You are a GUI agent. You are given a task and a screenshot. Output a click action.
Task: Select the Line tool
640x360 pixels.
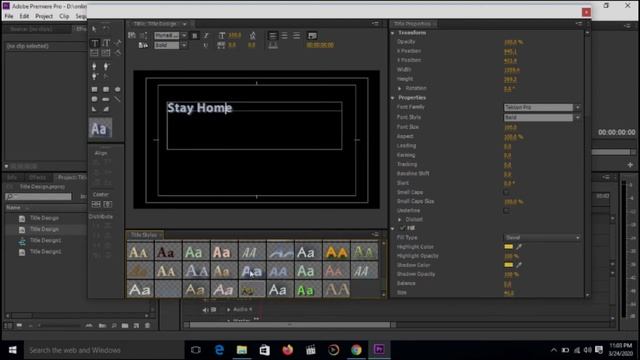[x=118, y=99]
